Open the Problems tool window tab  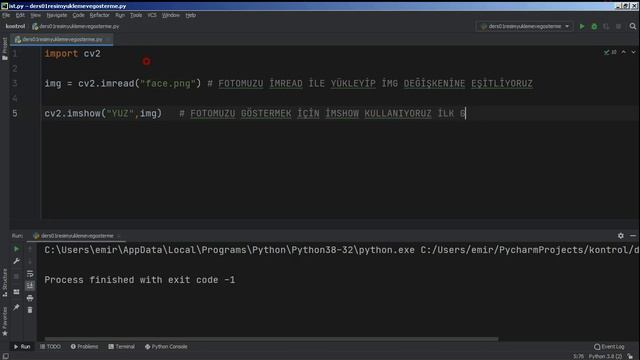[84, 347]
